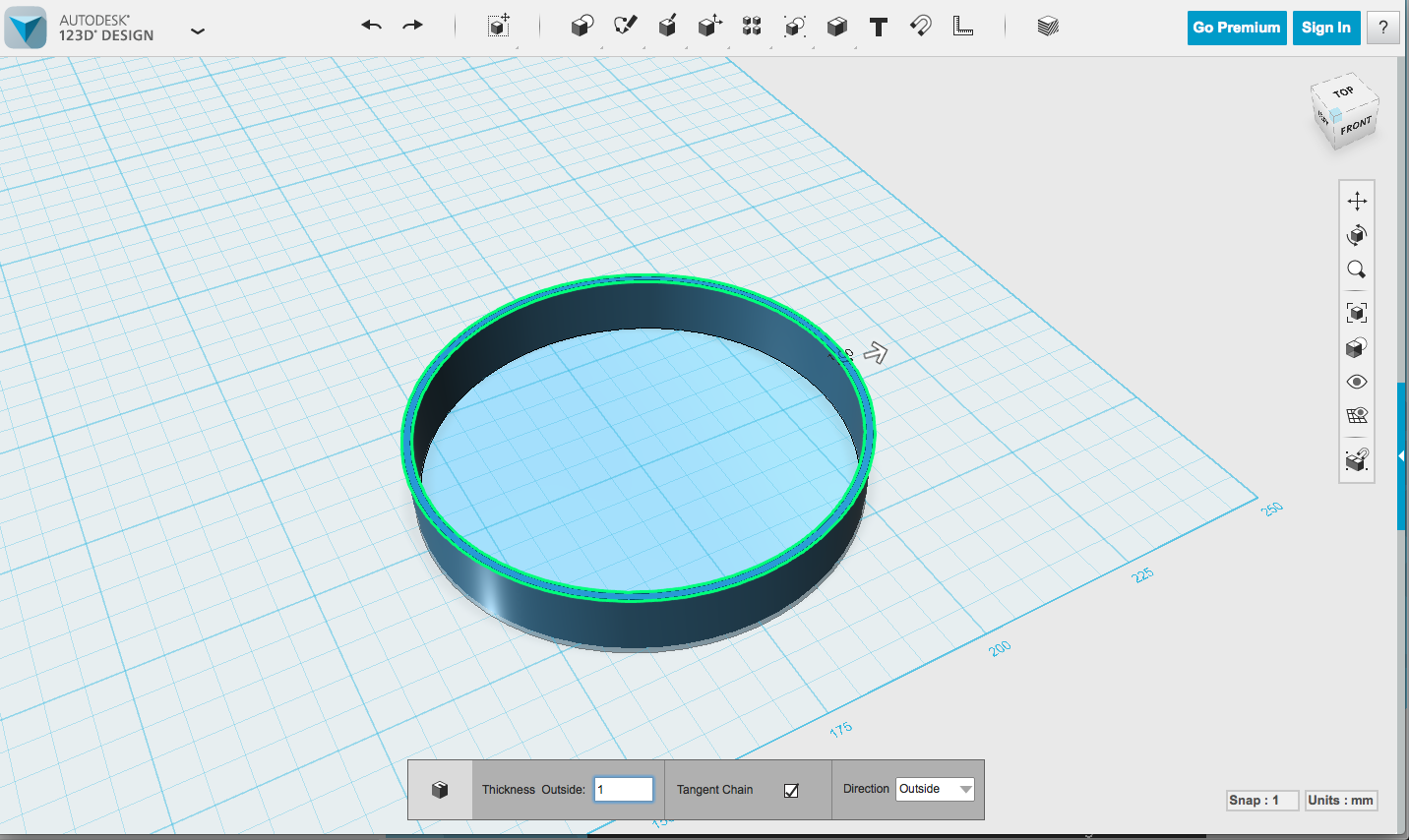Open the Modify tool
Image resolution: width=1409 pixels, height=840 pixels.
(709, 26)
